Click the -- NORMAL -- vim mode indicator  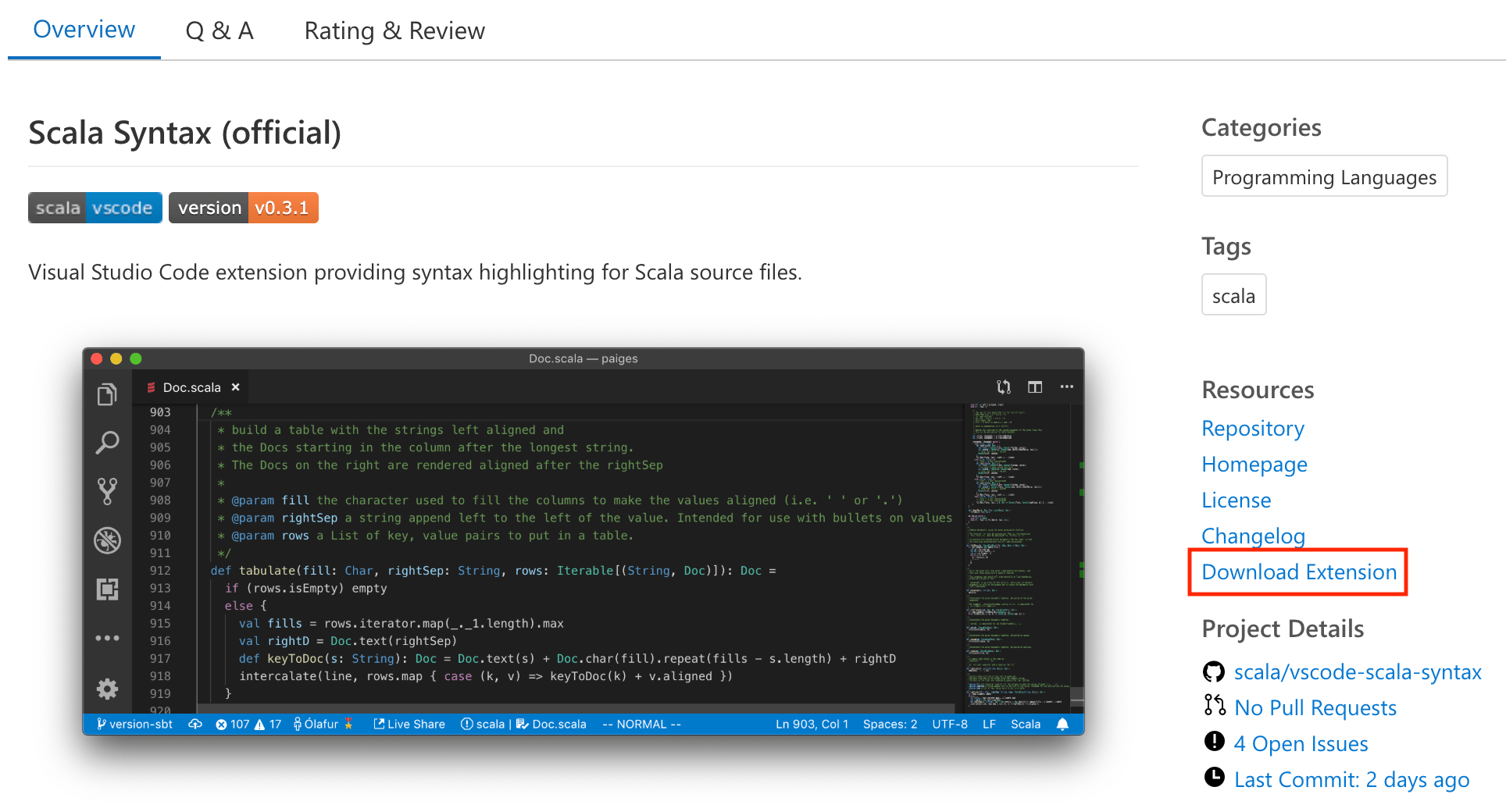pyautogui.click(x=641, y=725)
